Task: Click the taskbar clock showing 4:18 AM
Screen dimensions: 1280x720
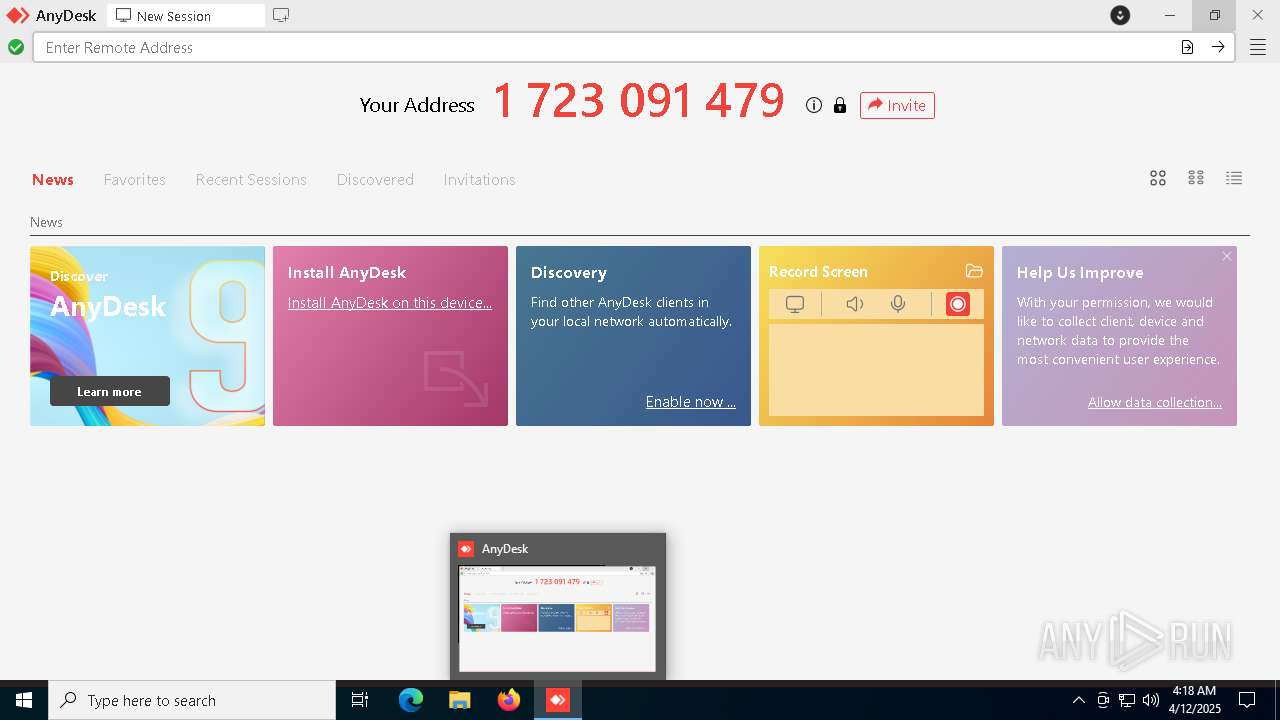Action: (x=1194, y=700)
